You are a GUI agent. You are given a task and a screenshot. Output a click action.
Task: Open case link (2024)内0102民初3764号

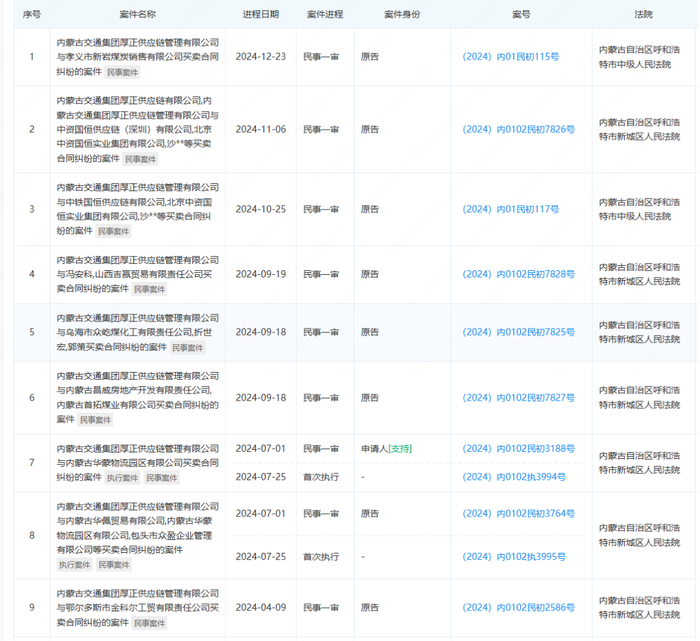click(518, 514)
